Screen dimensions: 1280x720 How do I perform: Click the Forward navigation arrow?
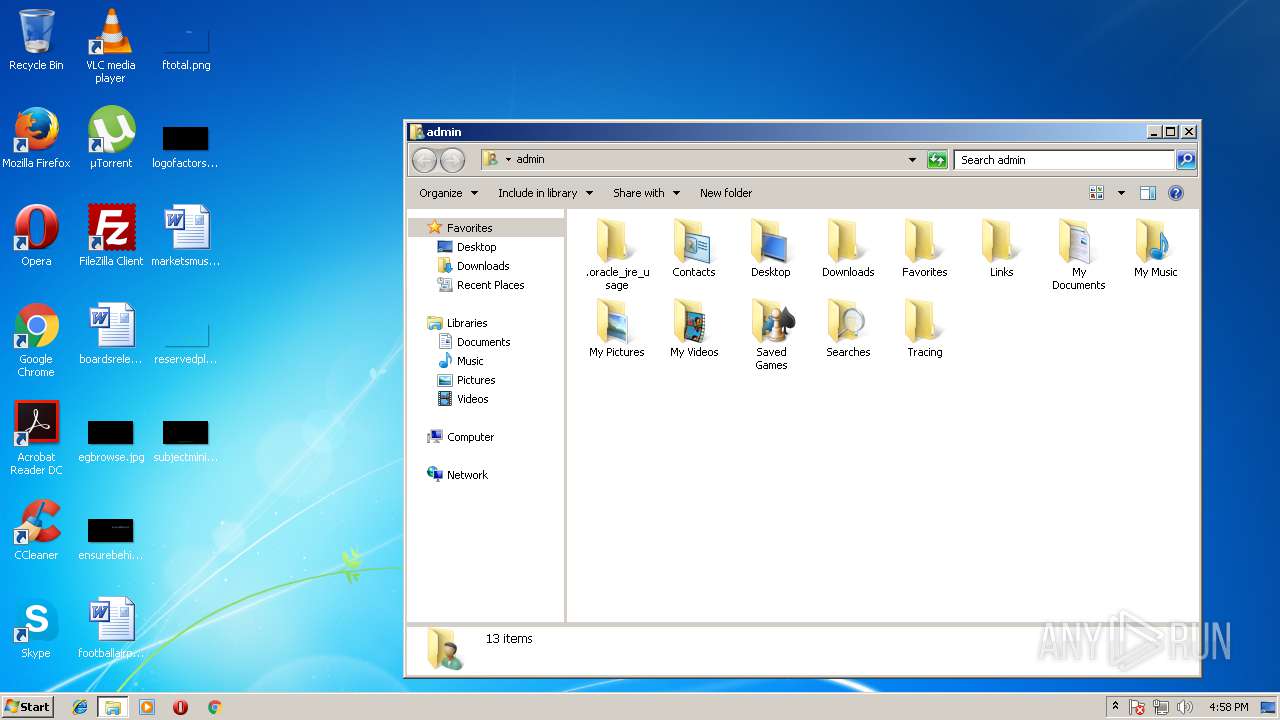point(452,160)
